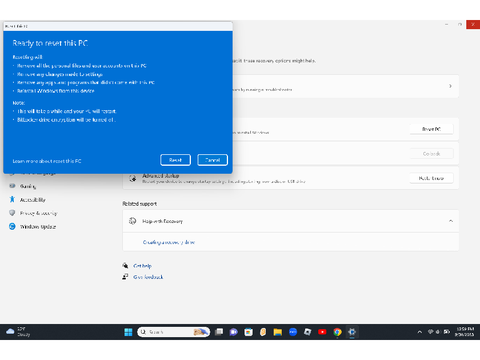Select Gaming in the Settings sidebar

28,186
